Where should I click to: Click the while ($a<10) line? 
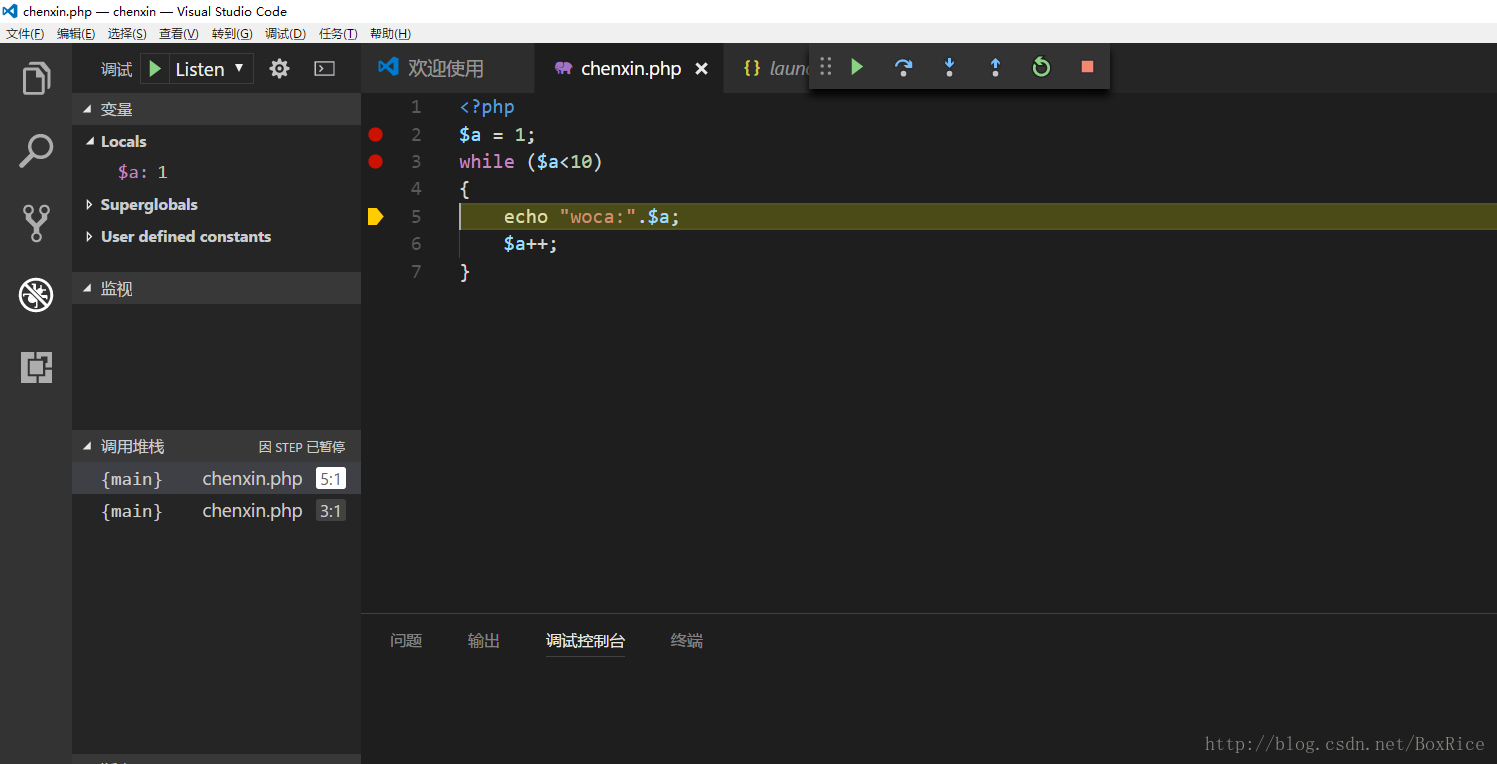[531, 162]
